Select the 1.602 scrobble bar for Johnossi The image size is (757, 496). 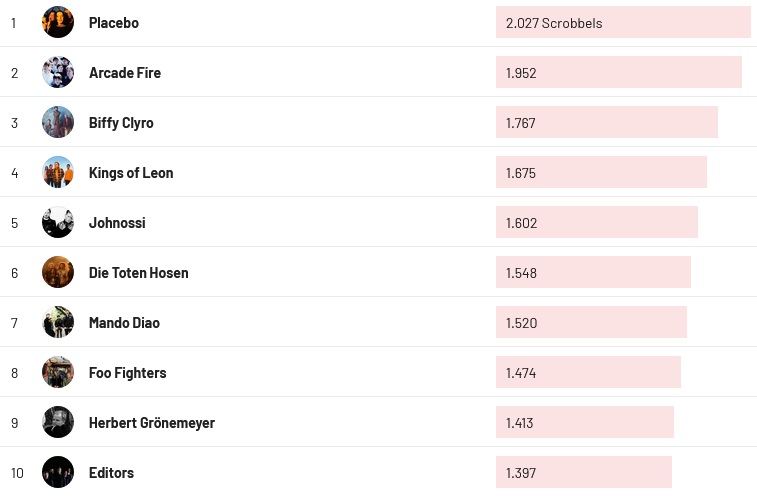tap(596, 222)
